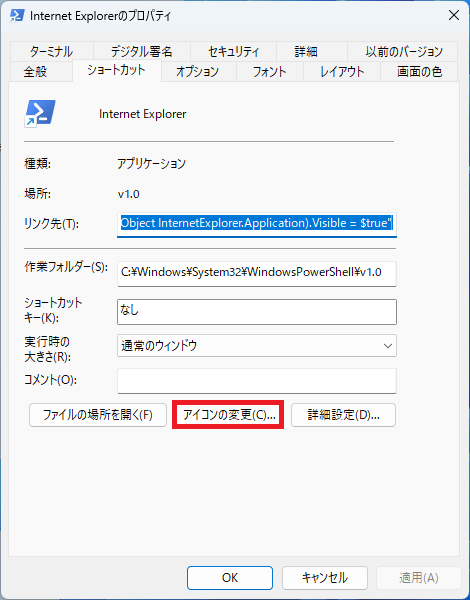
Task: Close the properties dialog with X
Action: point(454,15)
